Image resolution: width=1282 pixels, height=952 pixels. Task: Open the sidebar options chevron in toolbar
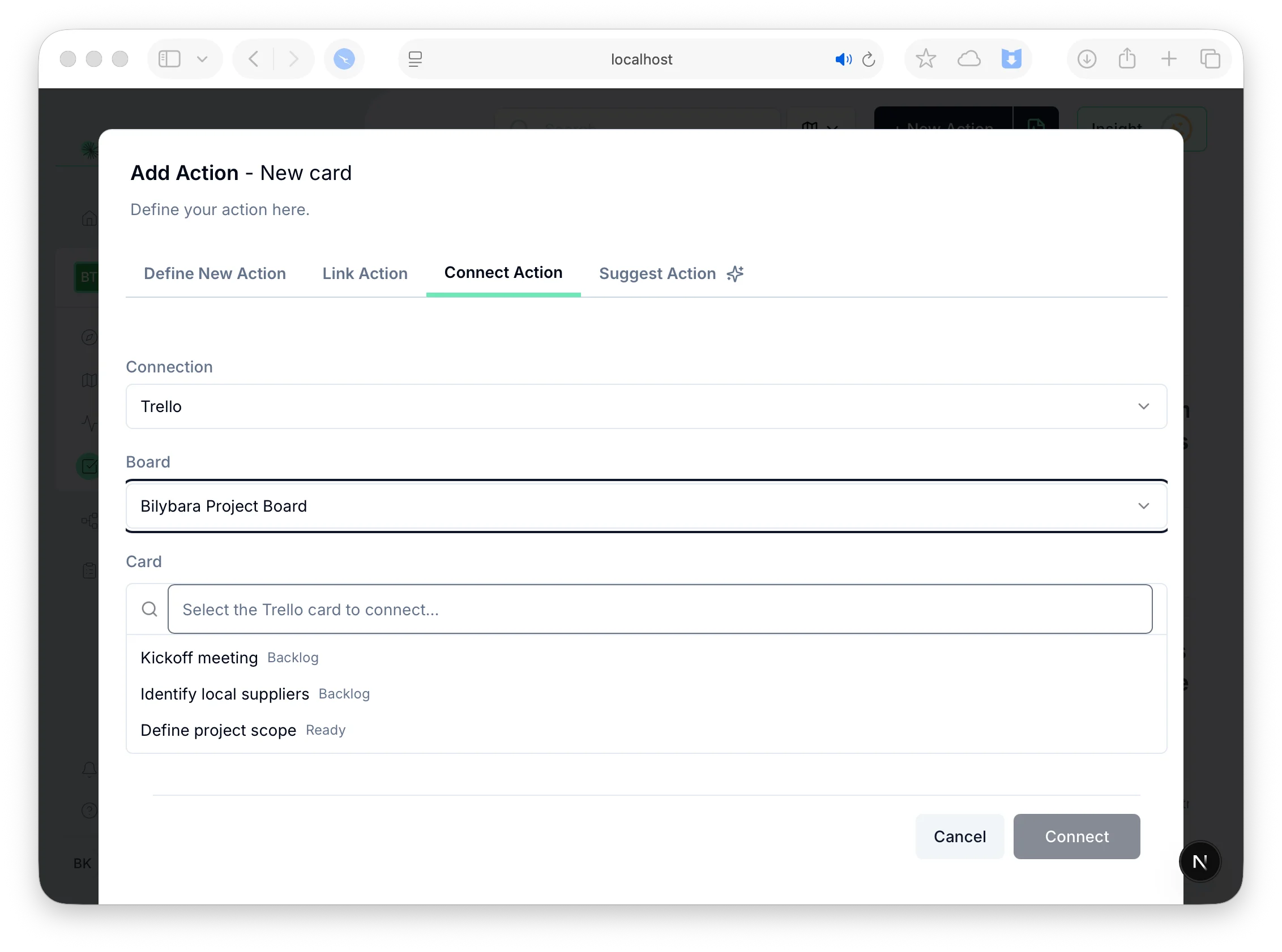click(202, 59)
